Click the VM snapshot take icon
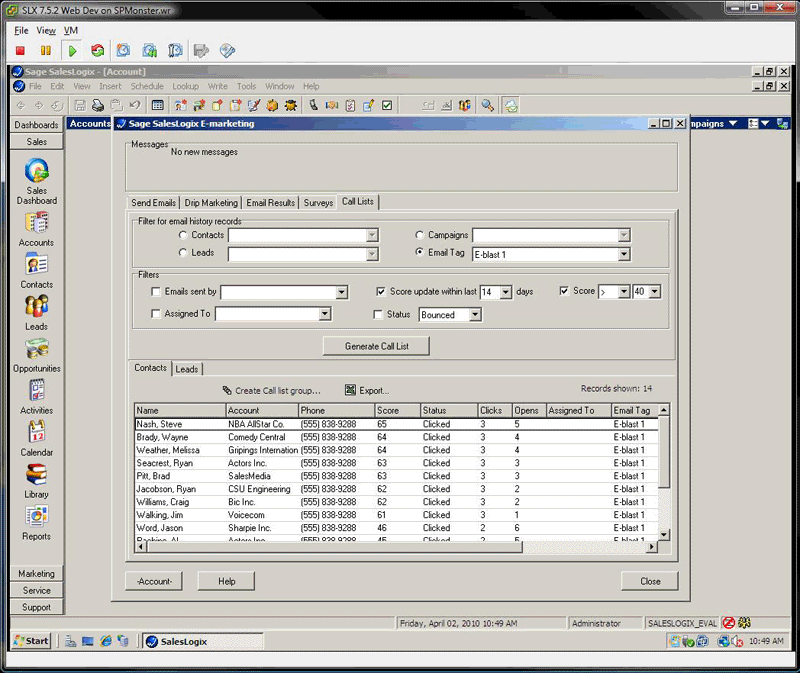The width and height of the screenshot is (800, 673). 123,51
